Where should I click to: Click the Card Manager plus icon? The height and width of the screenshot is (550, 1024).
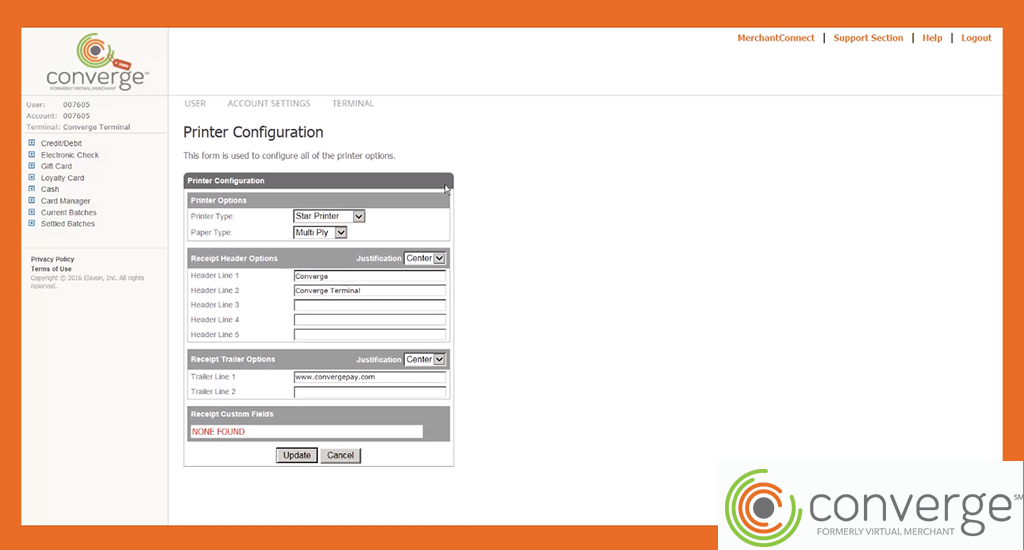pos(32,201)
